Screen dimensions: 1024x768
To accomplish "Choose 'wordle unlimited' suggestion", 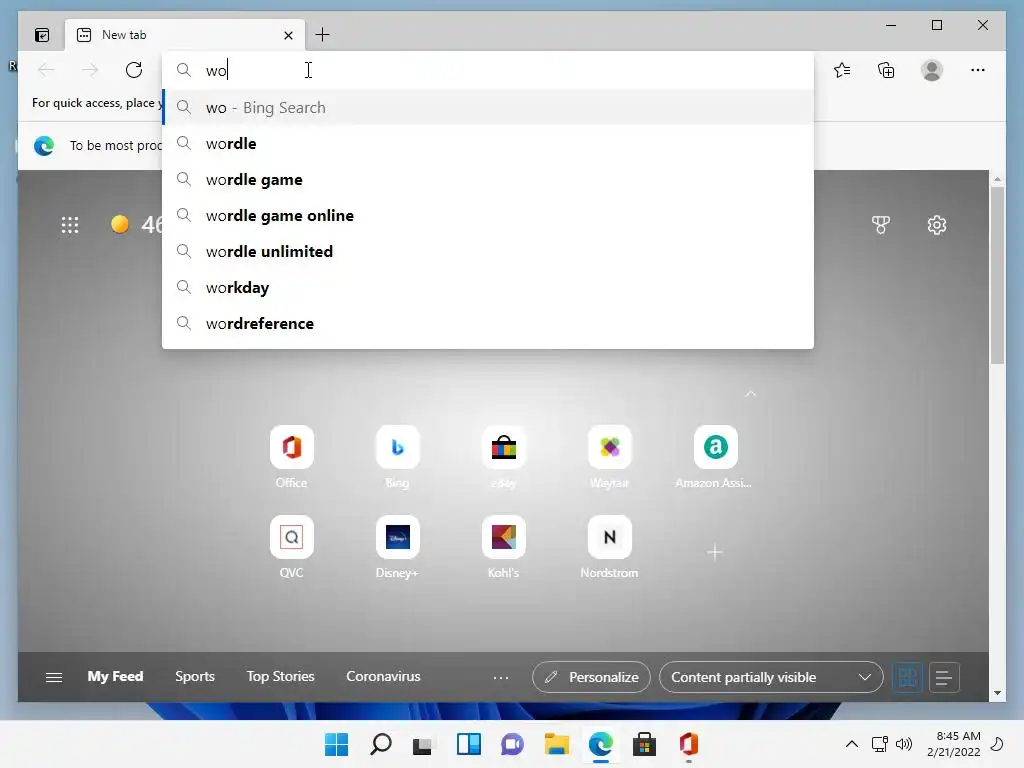I will pyautogui.click(x=488, y=251).
